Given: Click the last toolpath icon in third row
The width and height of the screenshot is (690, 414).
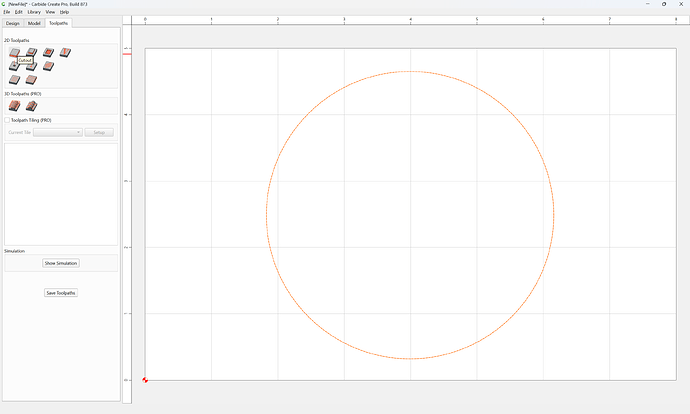Looking at the screenshot, I should tap(31, 80).
